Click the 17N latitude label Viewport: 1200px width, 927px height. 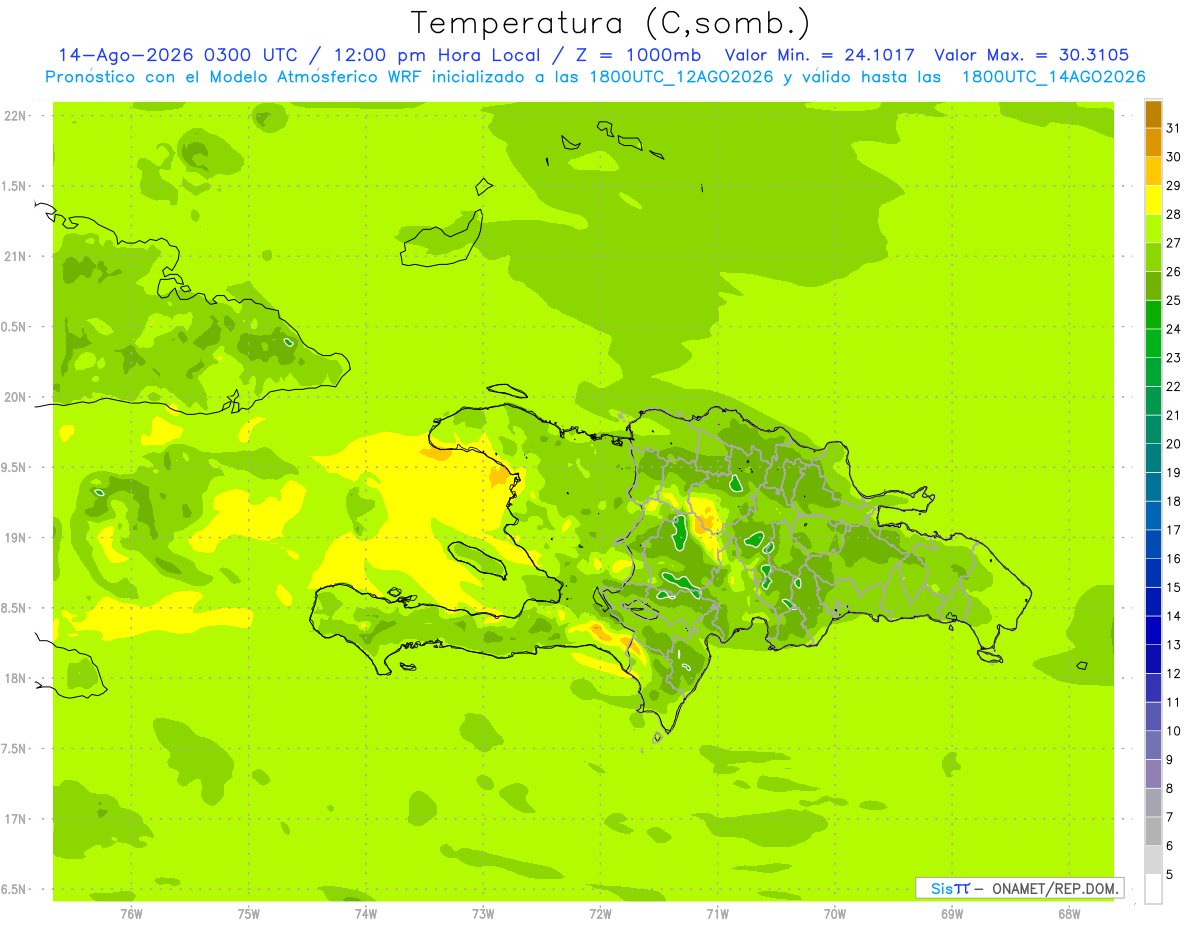click(x=15, y=819)
